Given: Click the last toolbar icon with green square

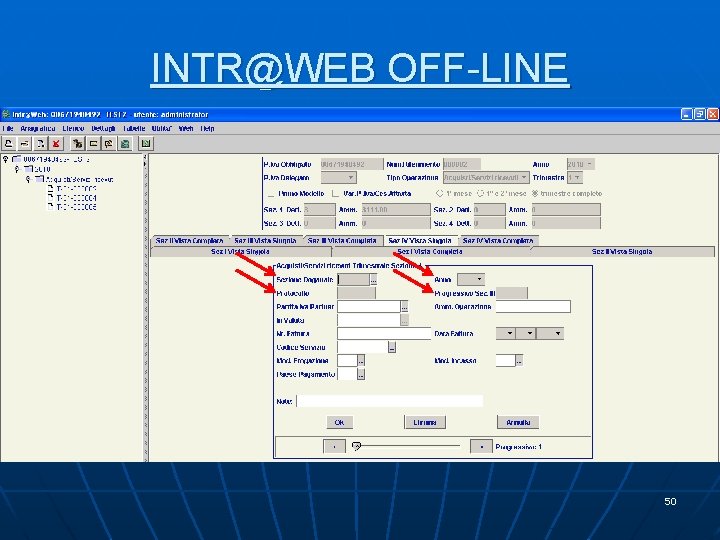Looking at the screenshot, I should point(146,144).
